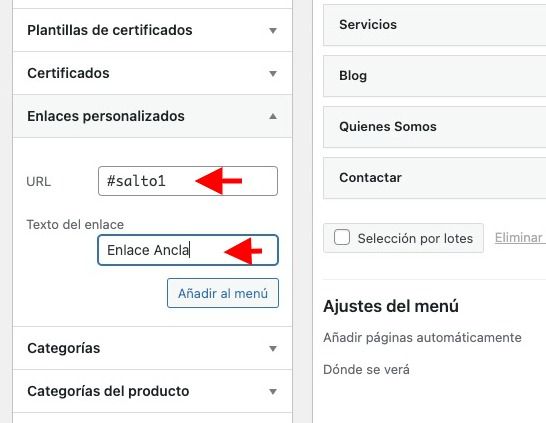Click the Selección por lotes label
Image resolution: width=546 pixels, height=423 pixels.
[415, 238]
